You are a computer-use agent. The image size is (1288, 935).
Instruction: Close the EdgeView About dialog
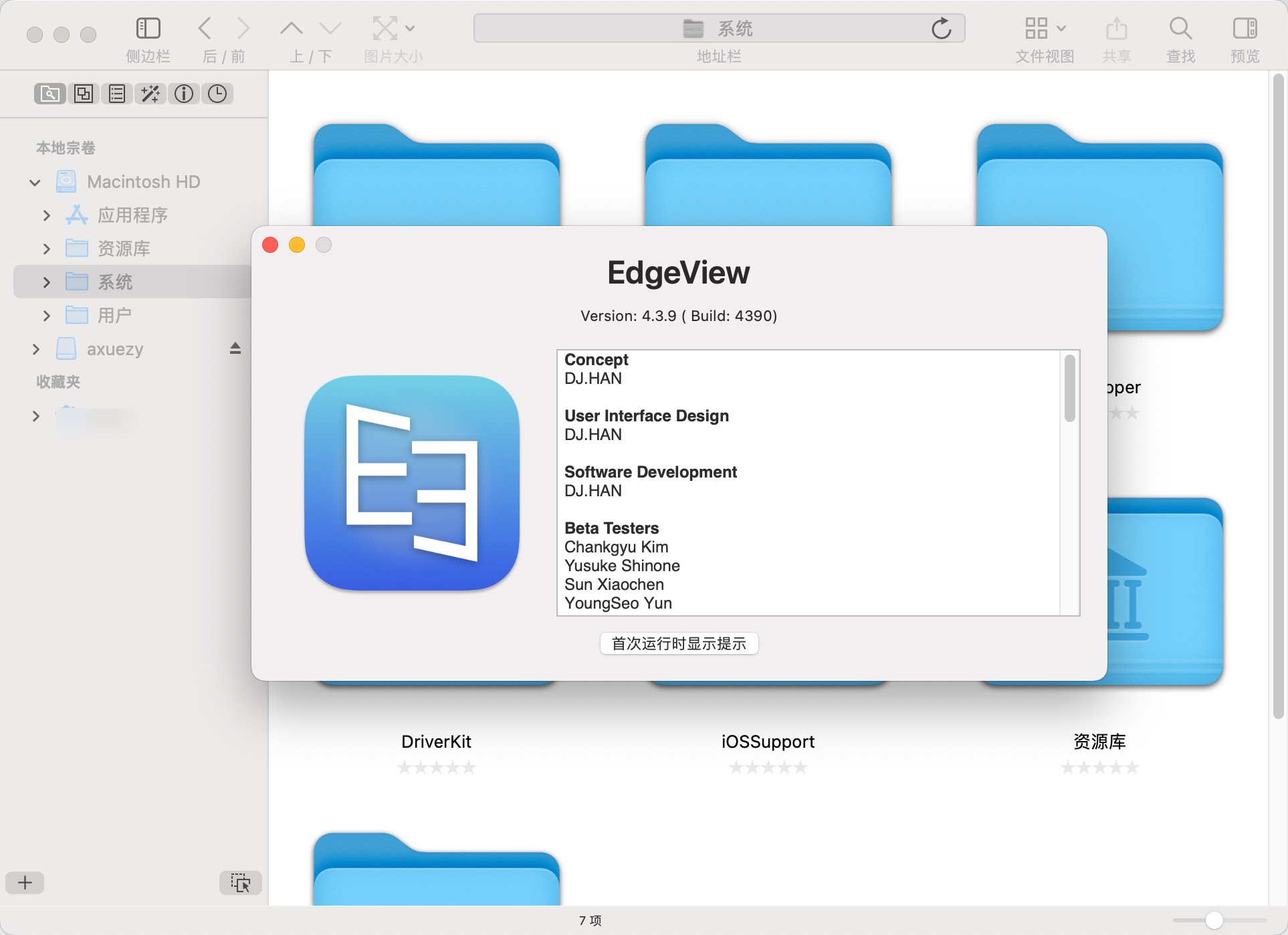tap(270, 245)
